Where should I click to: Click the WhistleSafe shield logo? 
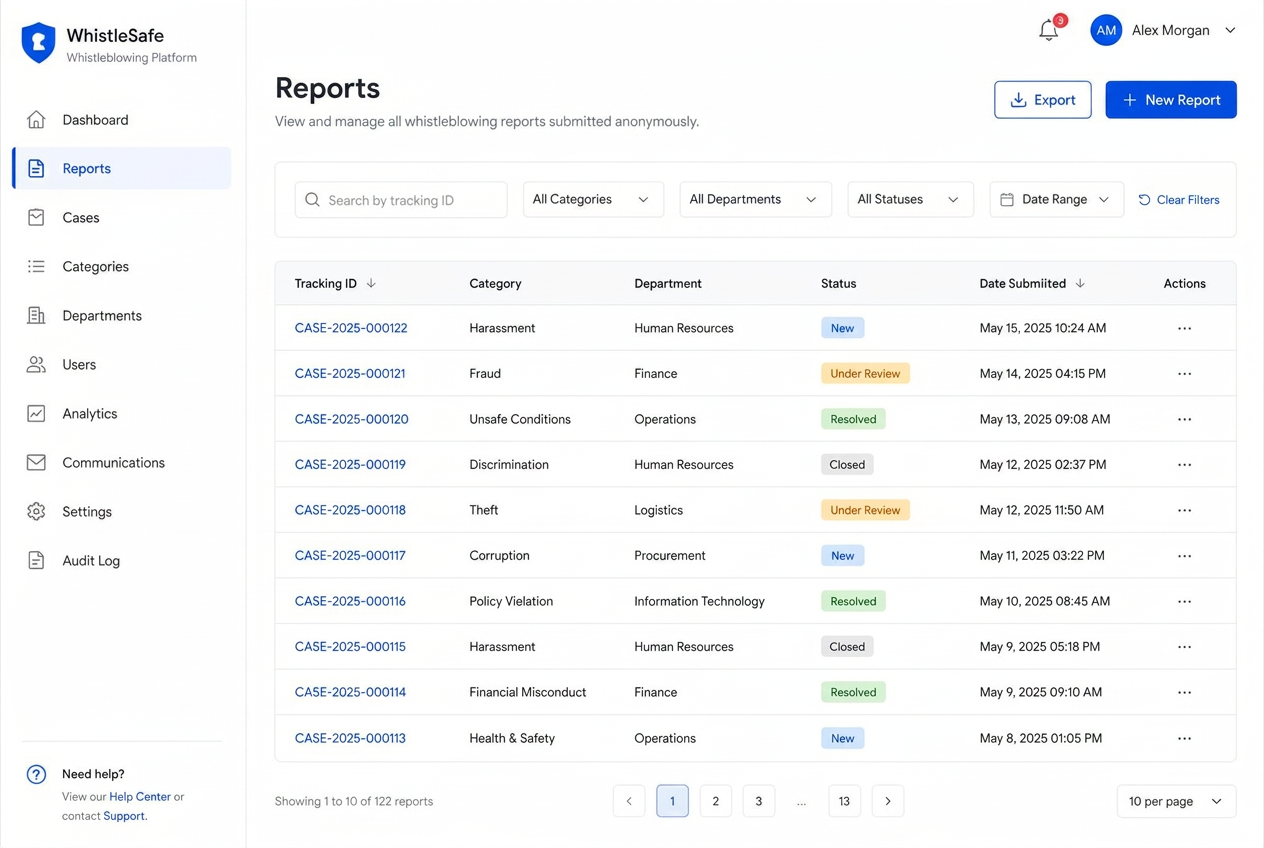[x=38, y=43]
